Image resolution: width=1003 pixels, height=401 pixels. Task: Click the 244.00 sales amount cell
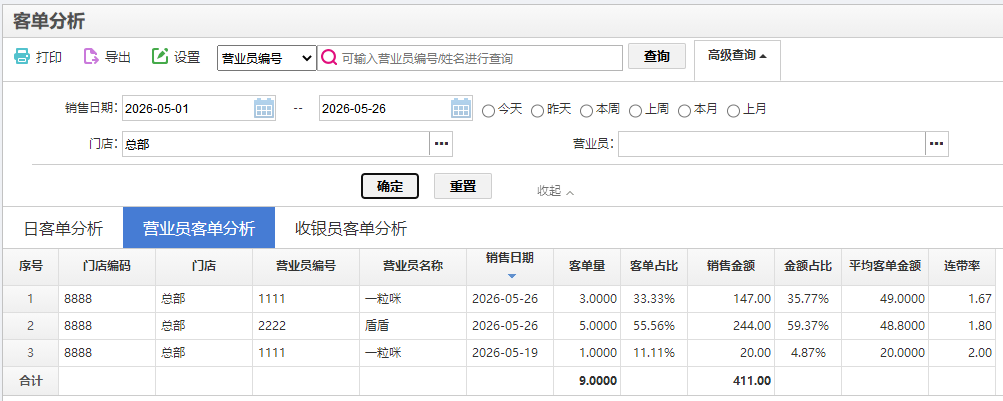pyautogui.click(x=731, y=326)
